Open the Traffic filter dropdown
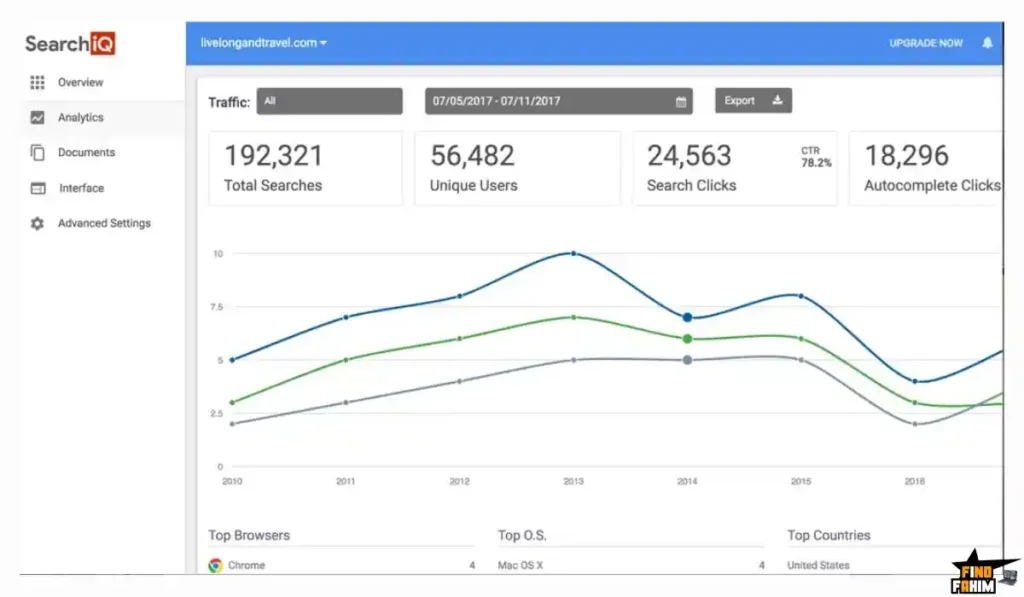 (x=329, y=101)
